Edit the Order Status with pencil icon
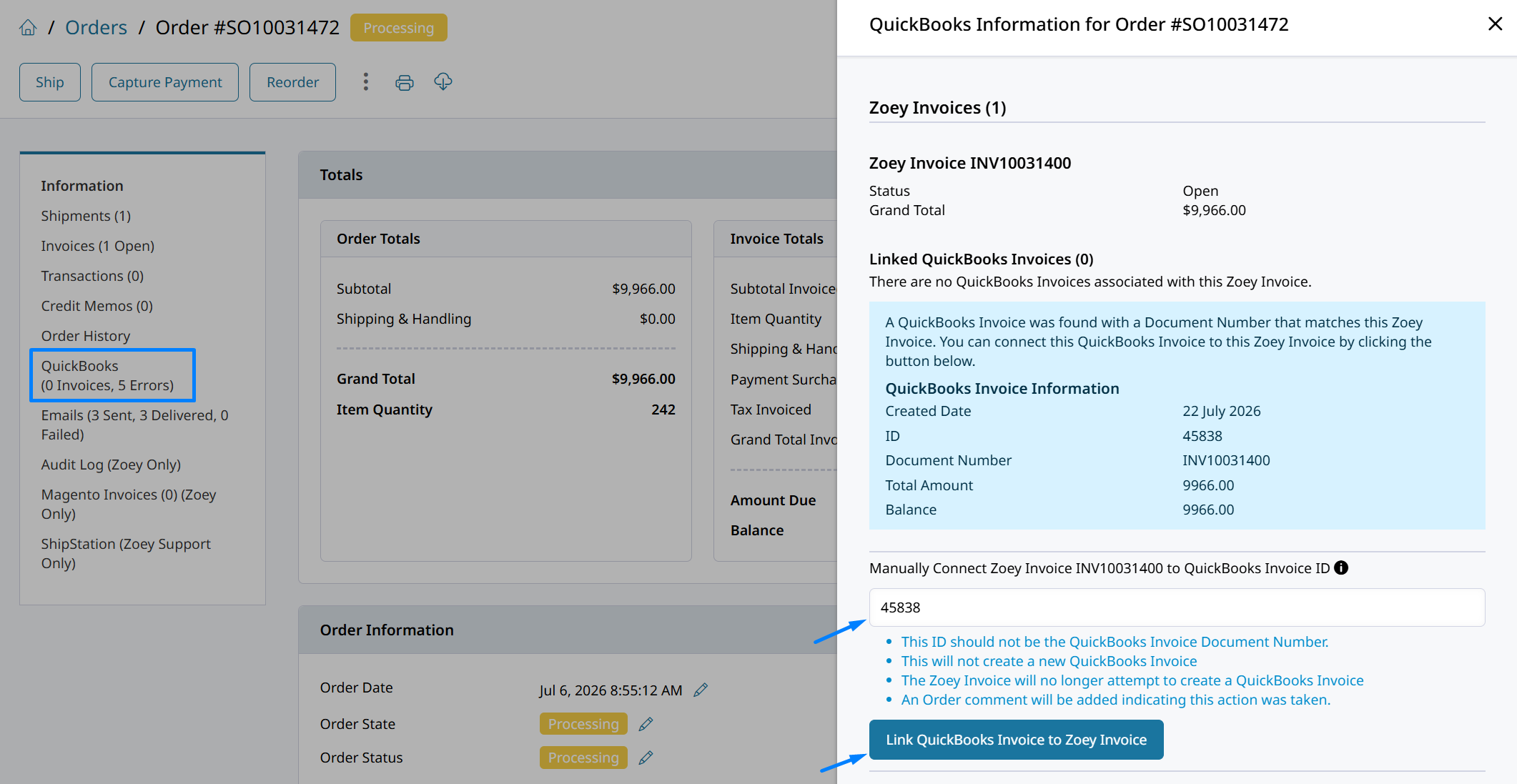Image resolution: width=1517 pixels, height=784 pixels. pyautogui.click(x=646, y=758)
